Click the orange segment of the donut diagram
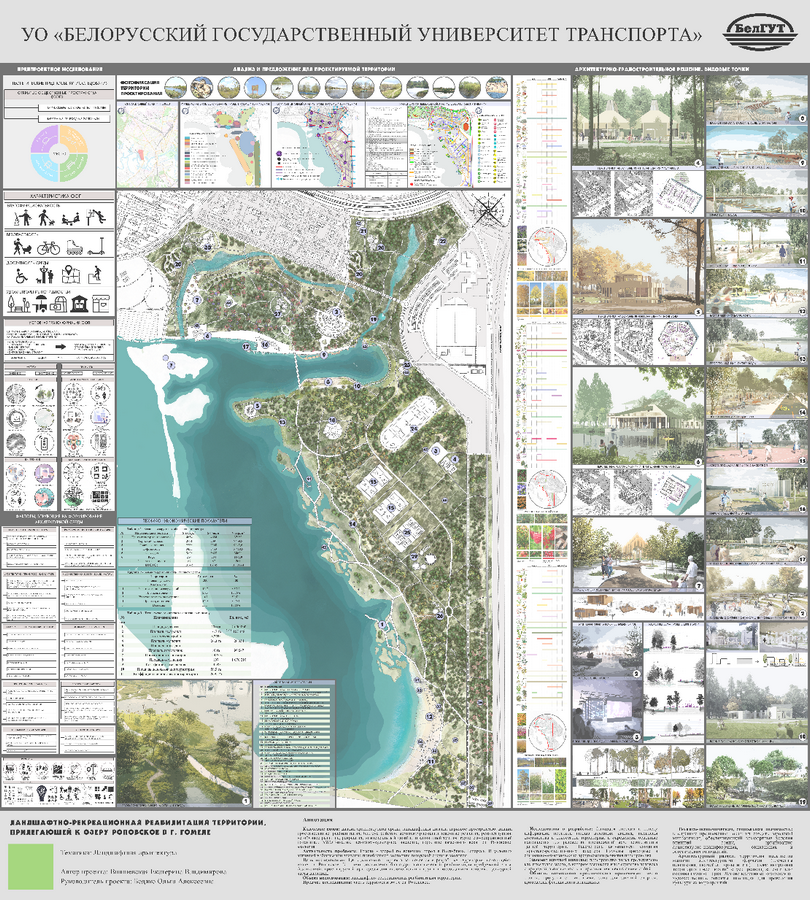Image resolution: width=810 pixels, height=900 pixels. point(73,138)
